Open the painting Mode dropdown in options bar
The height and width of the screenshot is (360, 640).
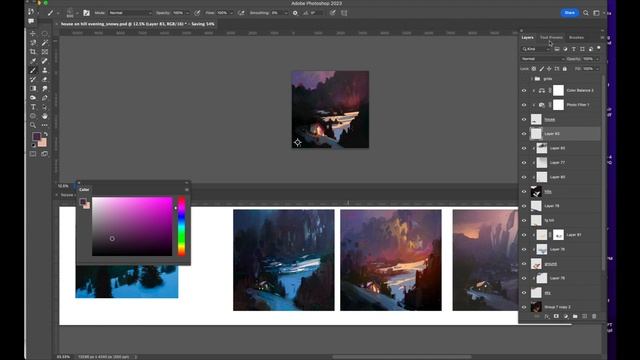(x=130, y=13)
